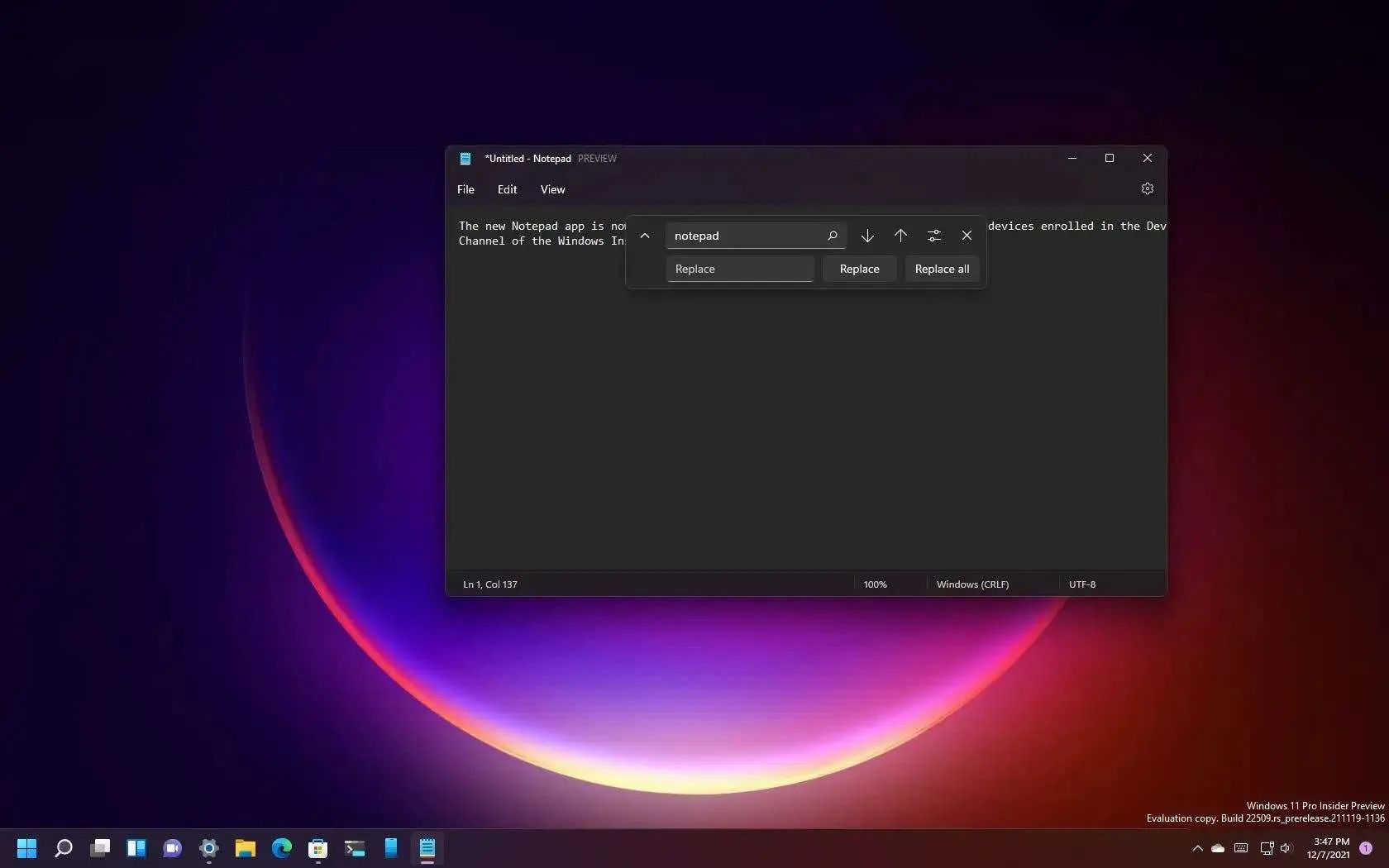Open the View menu
1389x868 pixels.
click(x=551, y=189)
